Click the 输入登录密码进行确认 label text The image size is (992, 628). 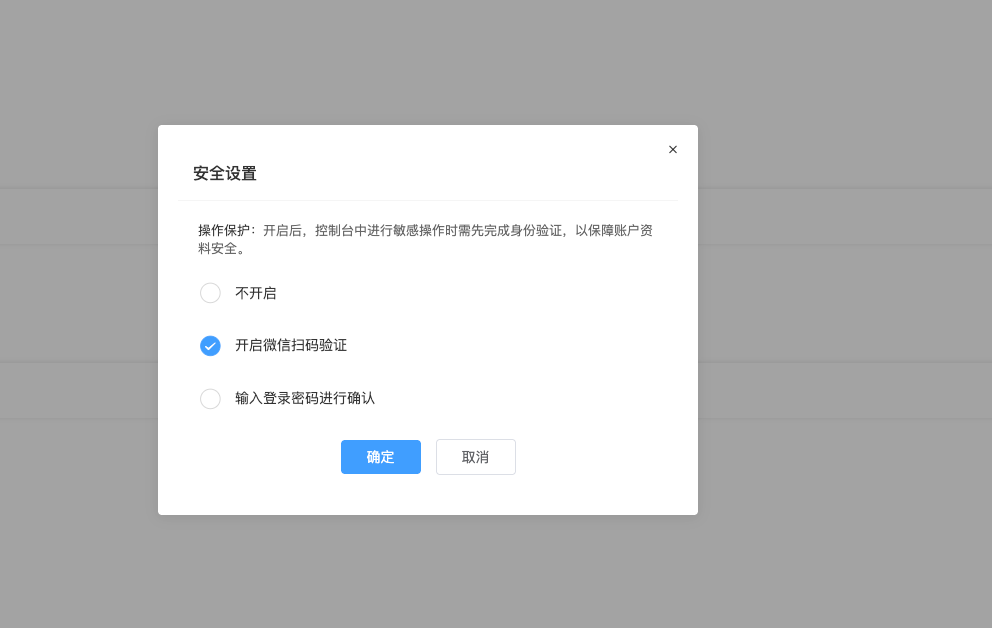point(305,398)
